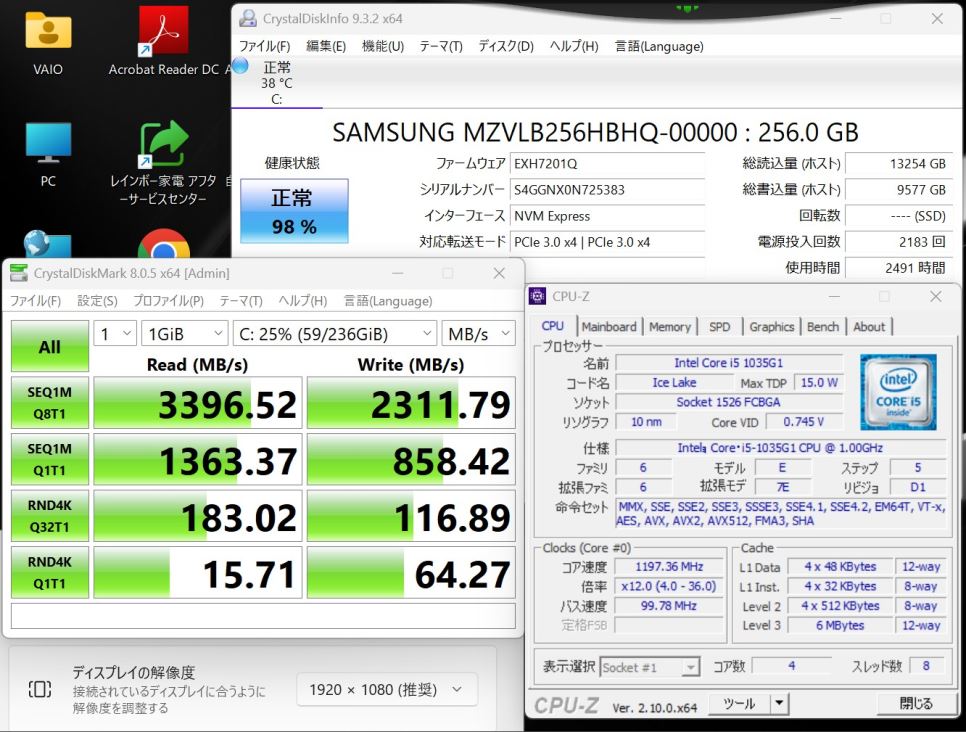Click the interface value NVM Express

607,216
